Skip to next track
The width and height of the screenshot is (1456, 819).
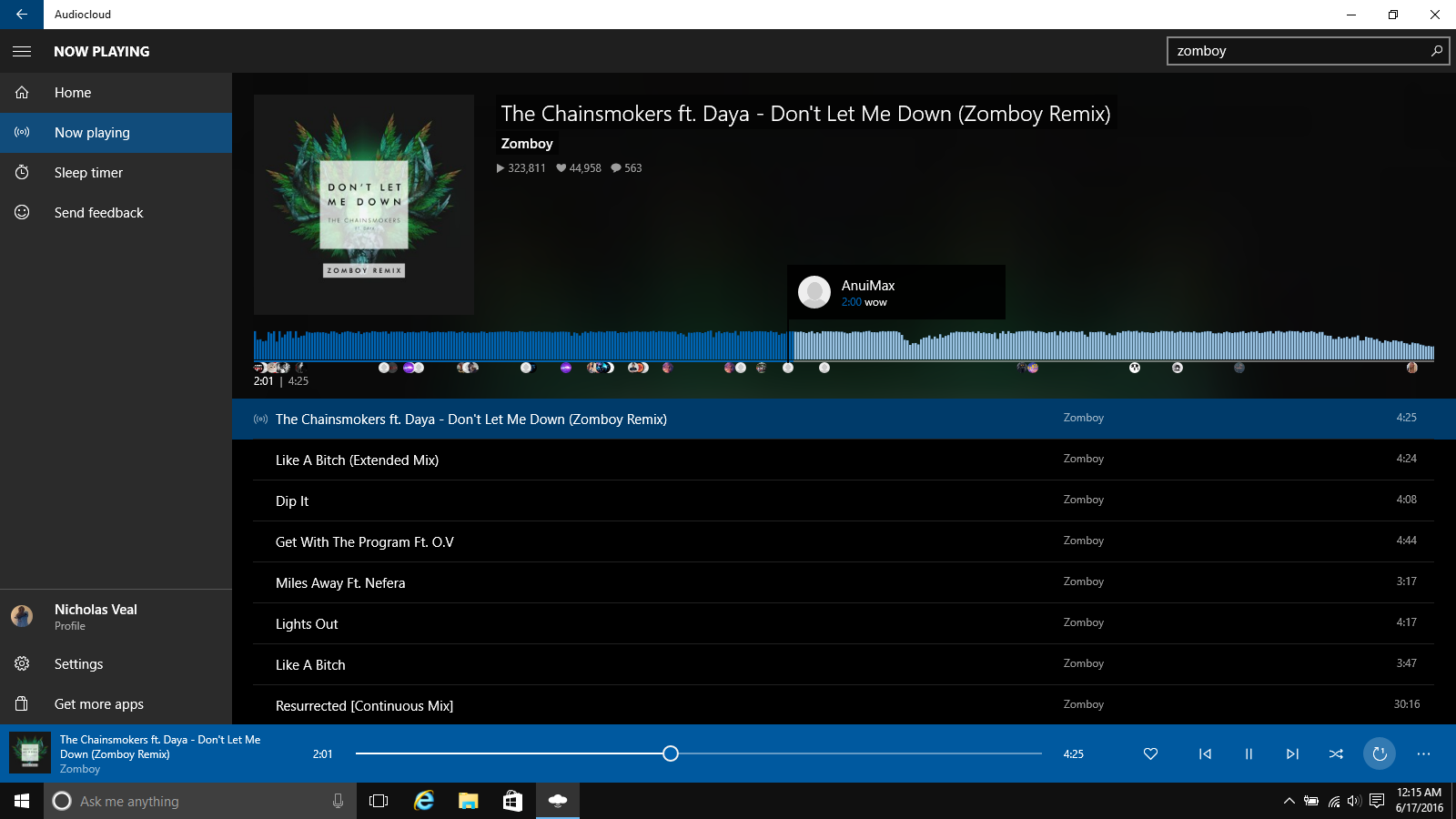tap(1292, 753)
